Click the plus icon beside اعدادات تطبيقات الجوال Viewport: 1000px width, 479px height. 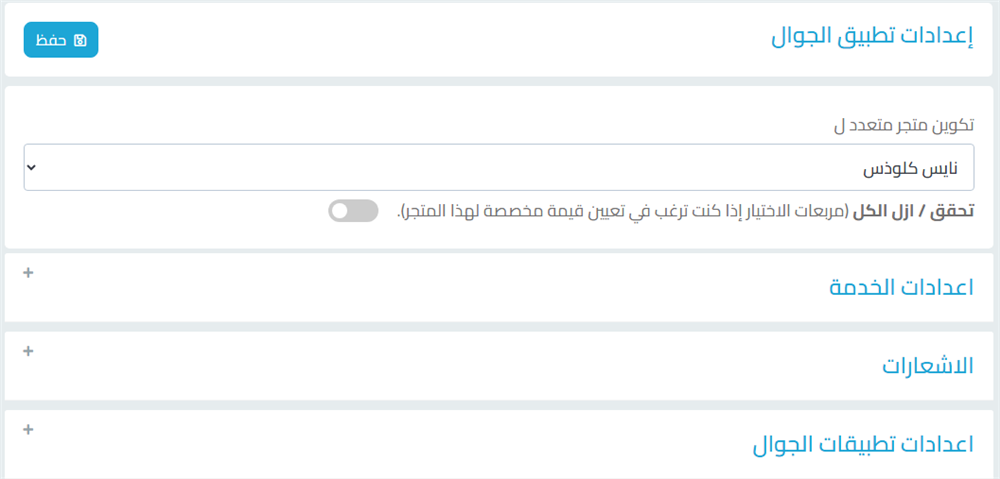pyautogui.click(x=28, y=430)
